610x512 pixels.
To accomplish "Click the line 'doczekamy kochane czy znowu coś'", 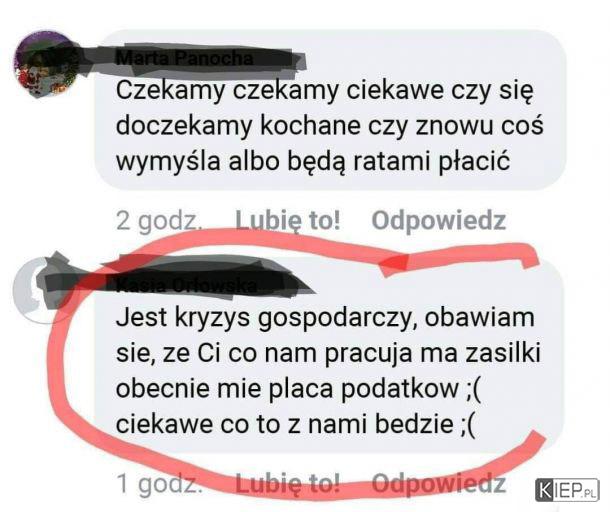I will [x=330, y=126].
